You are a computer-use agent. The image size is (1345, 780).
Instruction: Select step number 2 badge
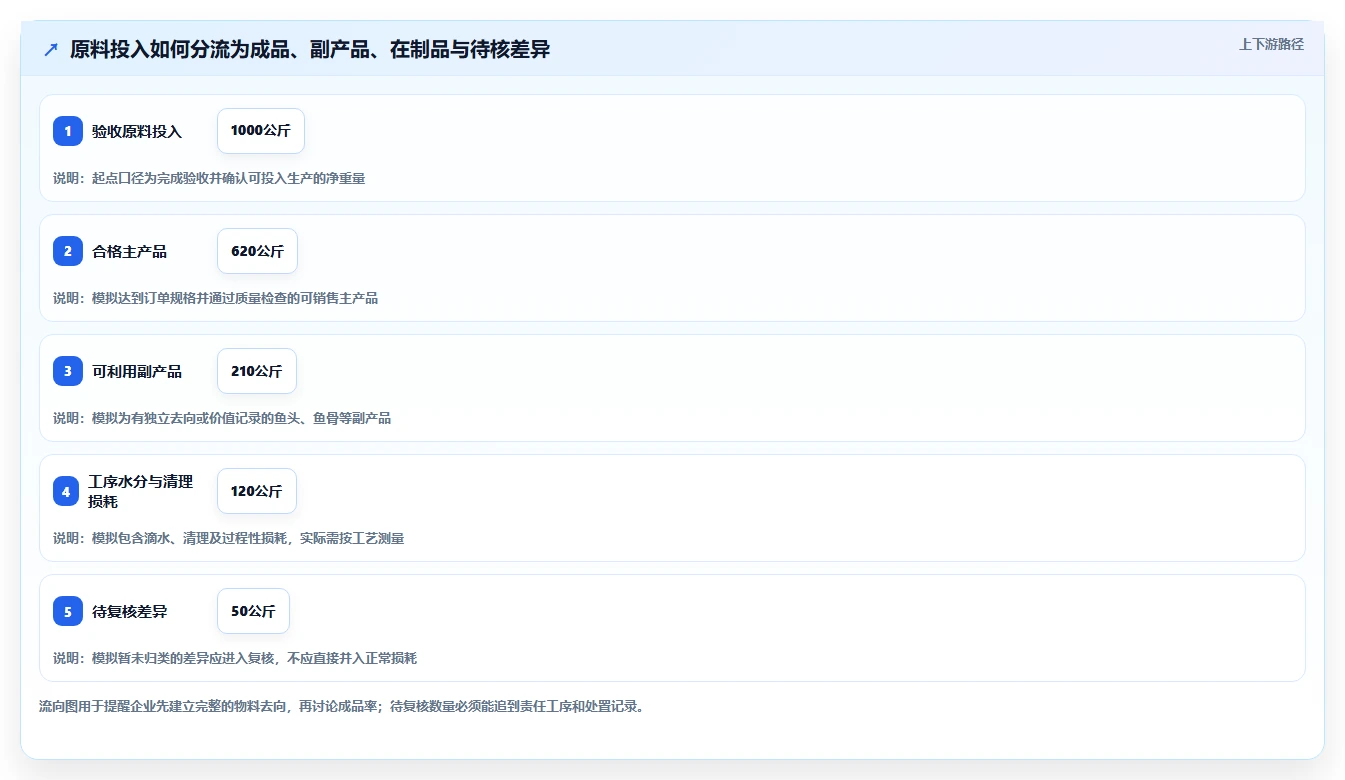(68, 251)
